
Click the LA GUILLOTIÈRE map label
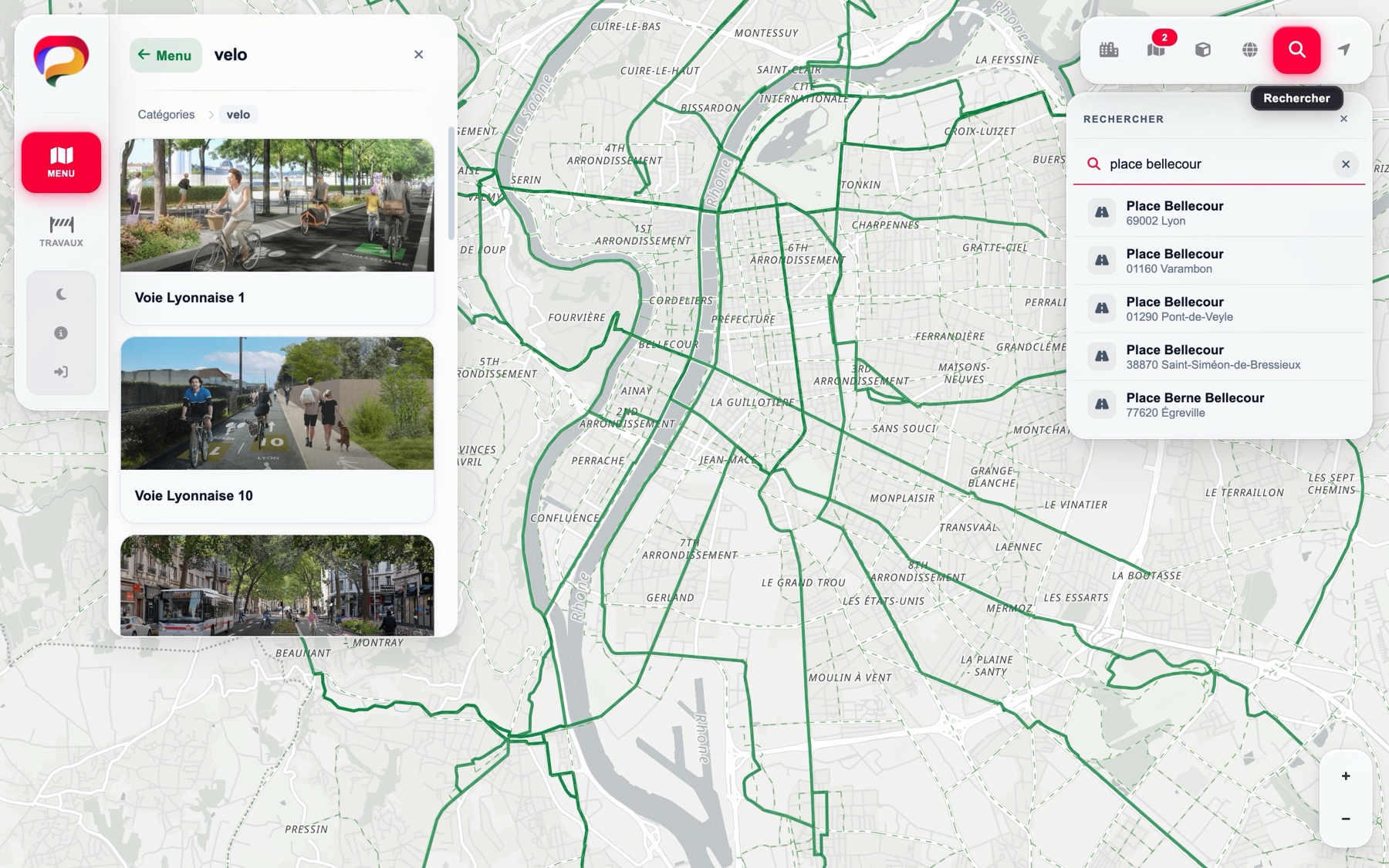coord(752,402)
